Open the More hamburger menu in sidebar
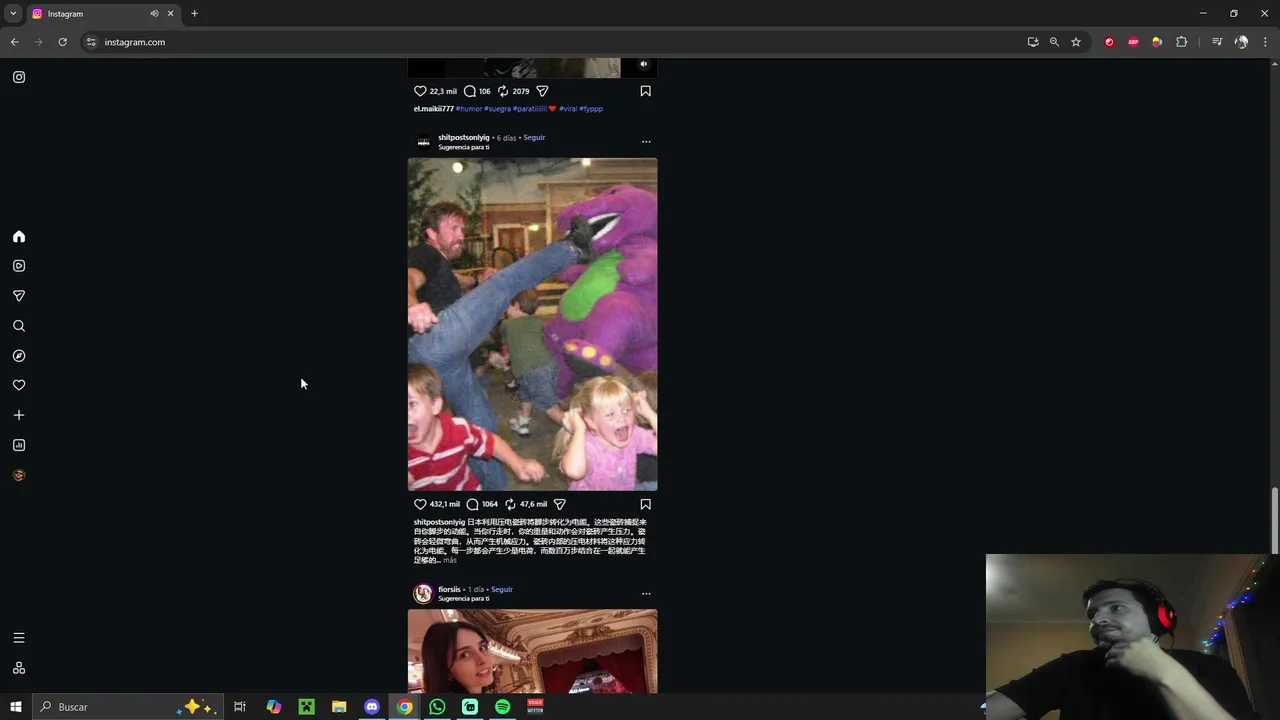 click(19, 638)
